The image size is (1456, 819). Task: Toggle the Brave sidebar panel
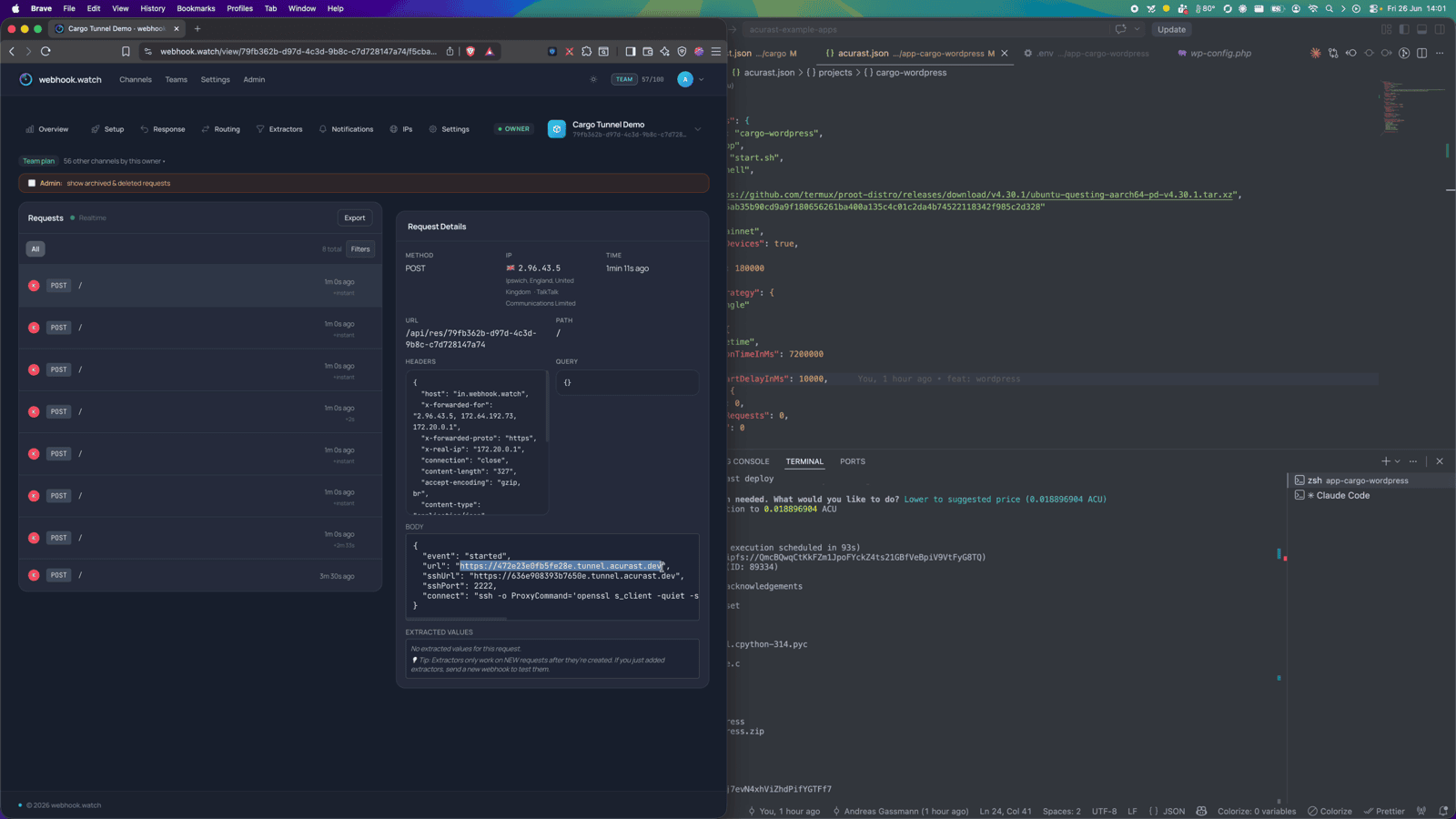tap(631, 52)
